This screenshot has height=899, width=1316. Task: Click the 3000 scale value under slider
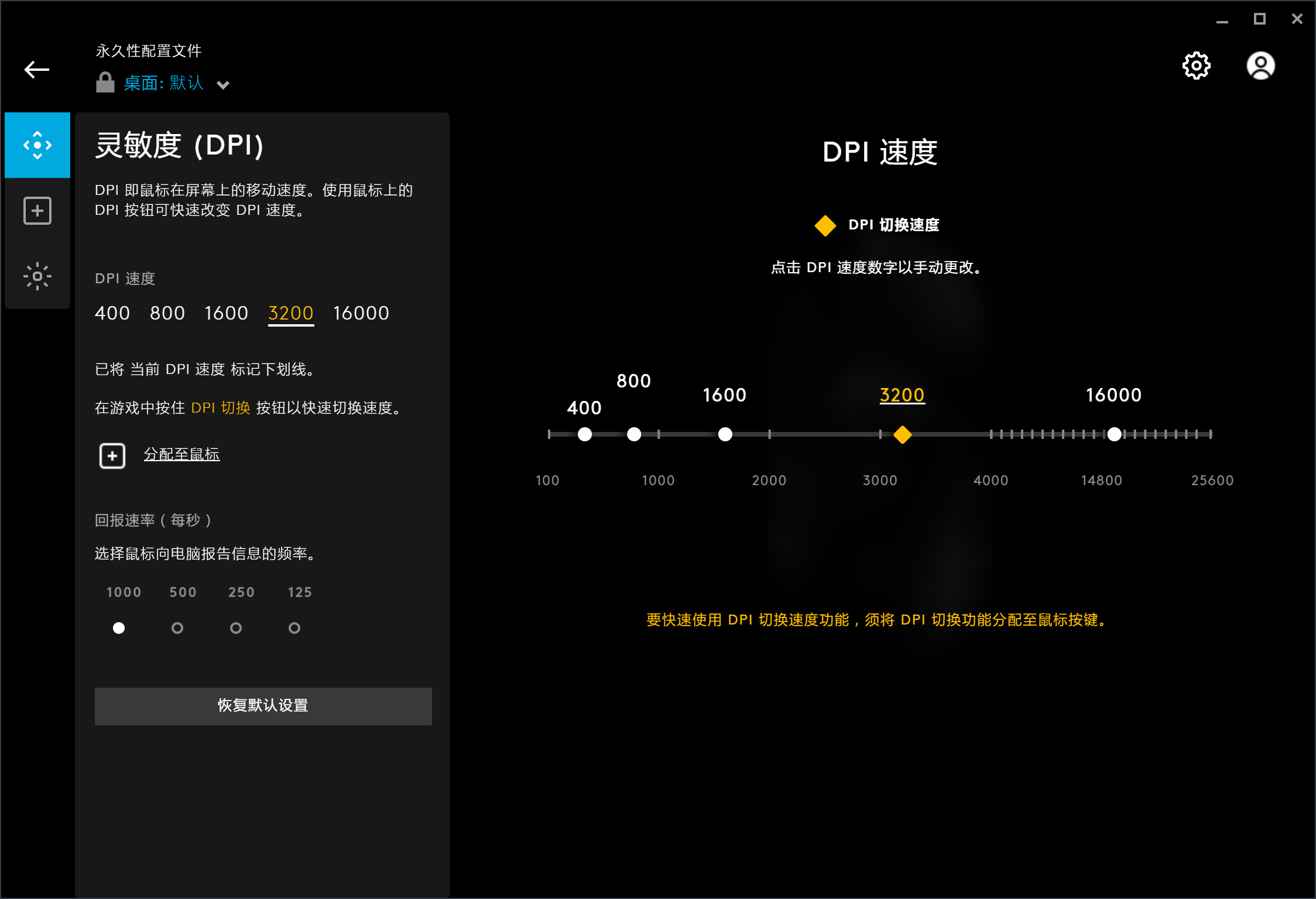[880, 481]
